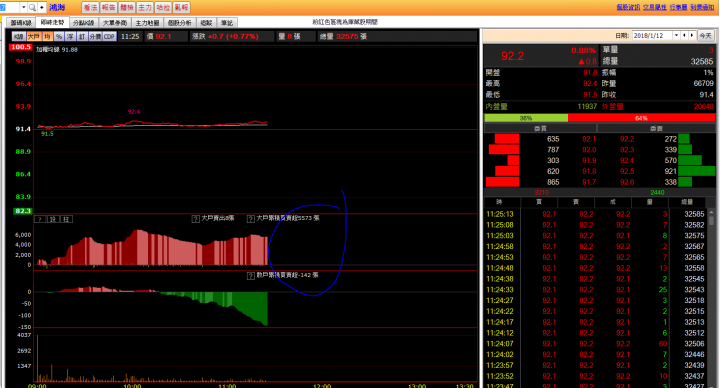
Task: Go to the next date arrow
Action: [x=692, y=35]
